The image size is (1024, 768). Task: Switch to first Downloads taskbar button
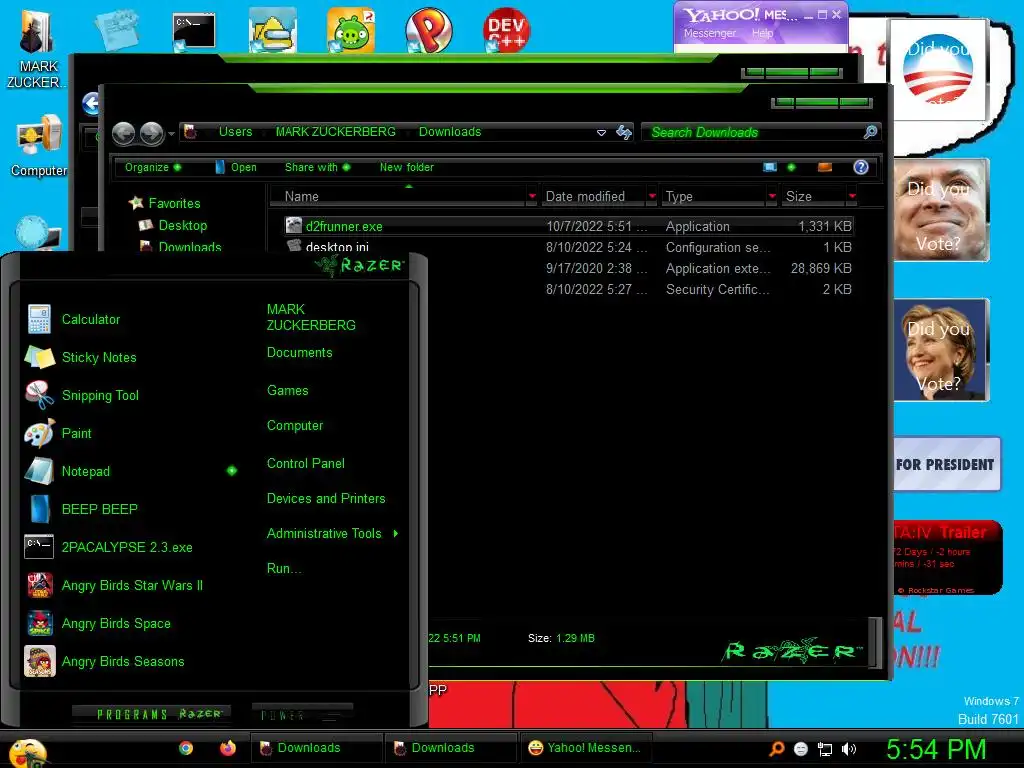(x=316, y=748)
